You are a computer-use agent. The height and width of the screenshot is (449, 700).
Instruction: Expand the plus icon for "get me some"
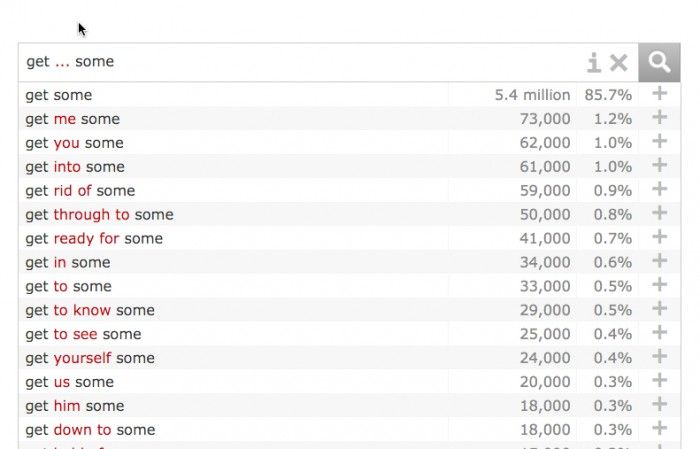(659, 118)
